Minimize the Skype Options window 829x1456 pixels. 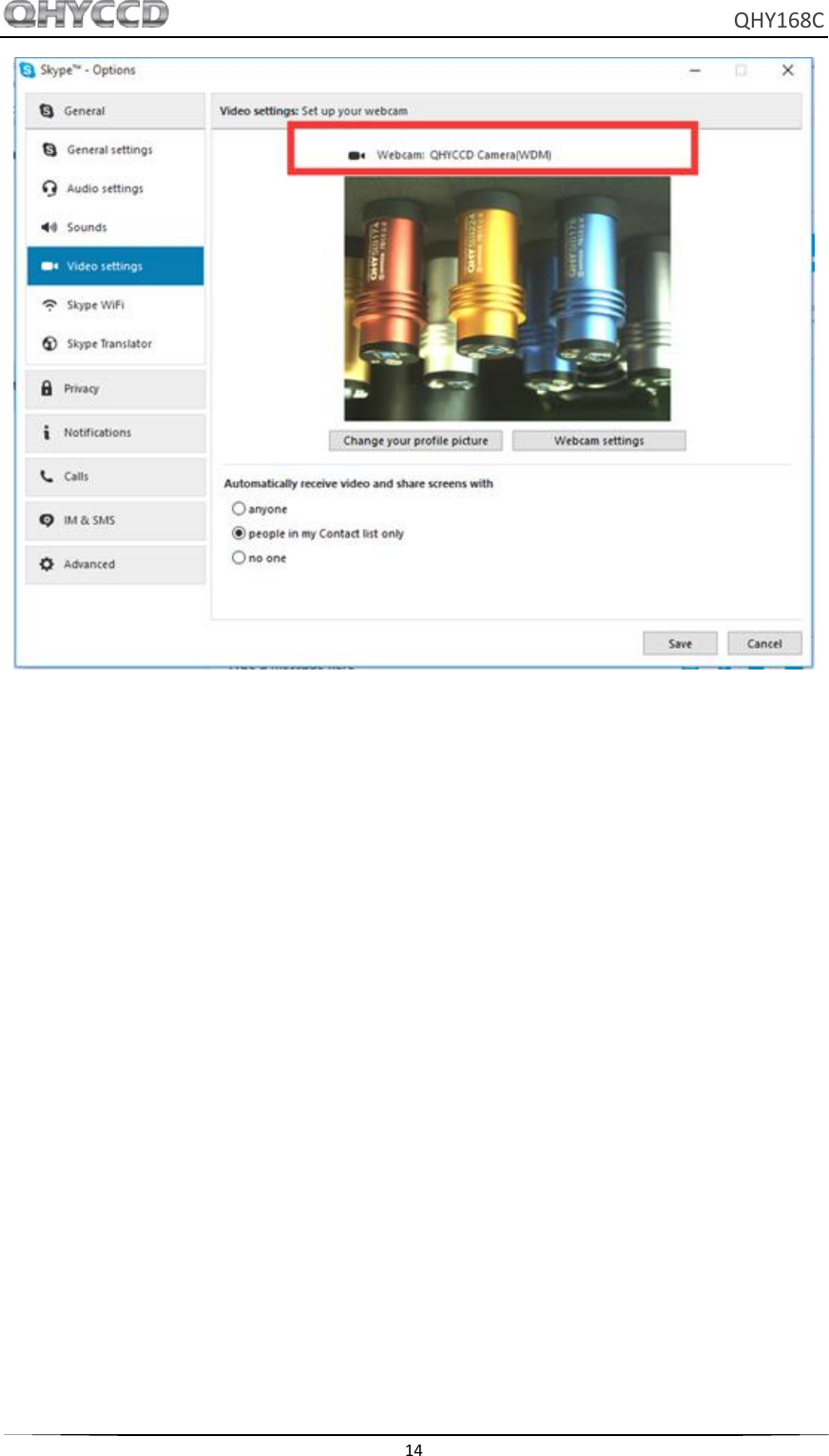696,70
